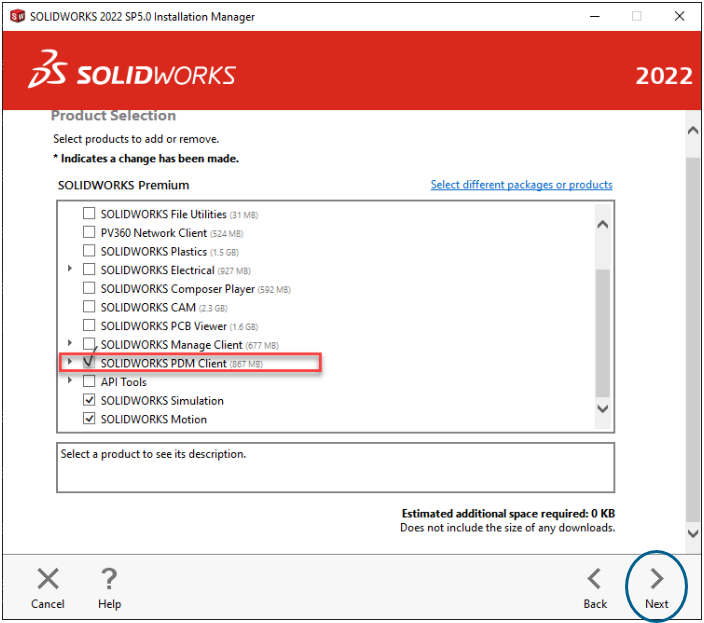This screenshot has width=704, height=623.
Task: Check the SOLIDWORKS CAM checkbox
Action: click(89, 307)
